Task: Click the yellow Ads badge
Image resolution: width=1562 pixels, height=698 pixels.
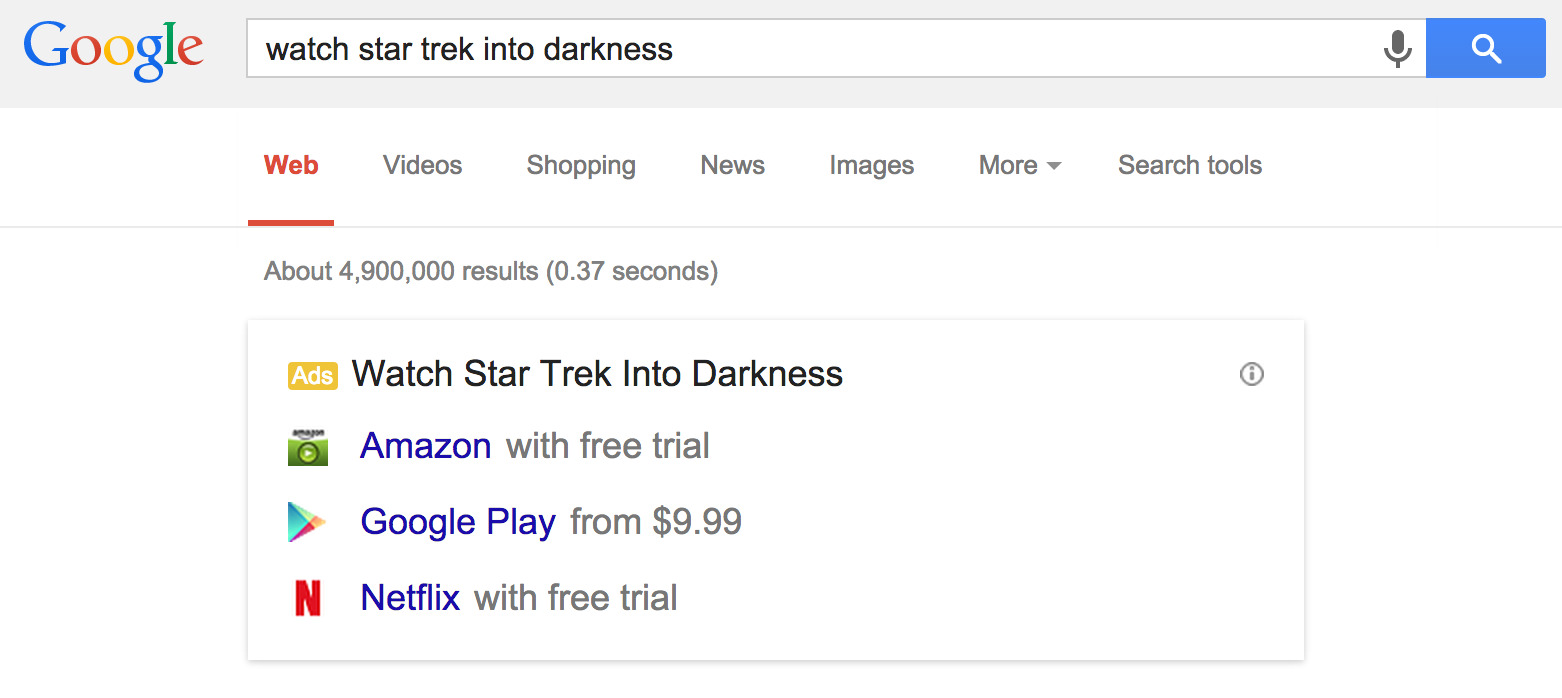Action: 312,375
